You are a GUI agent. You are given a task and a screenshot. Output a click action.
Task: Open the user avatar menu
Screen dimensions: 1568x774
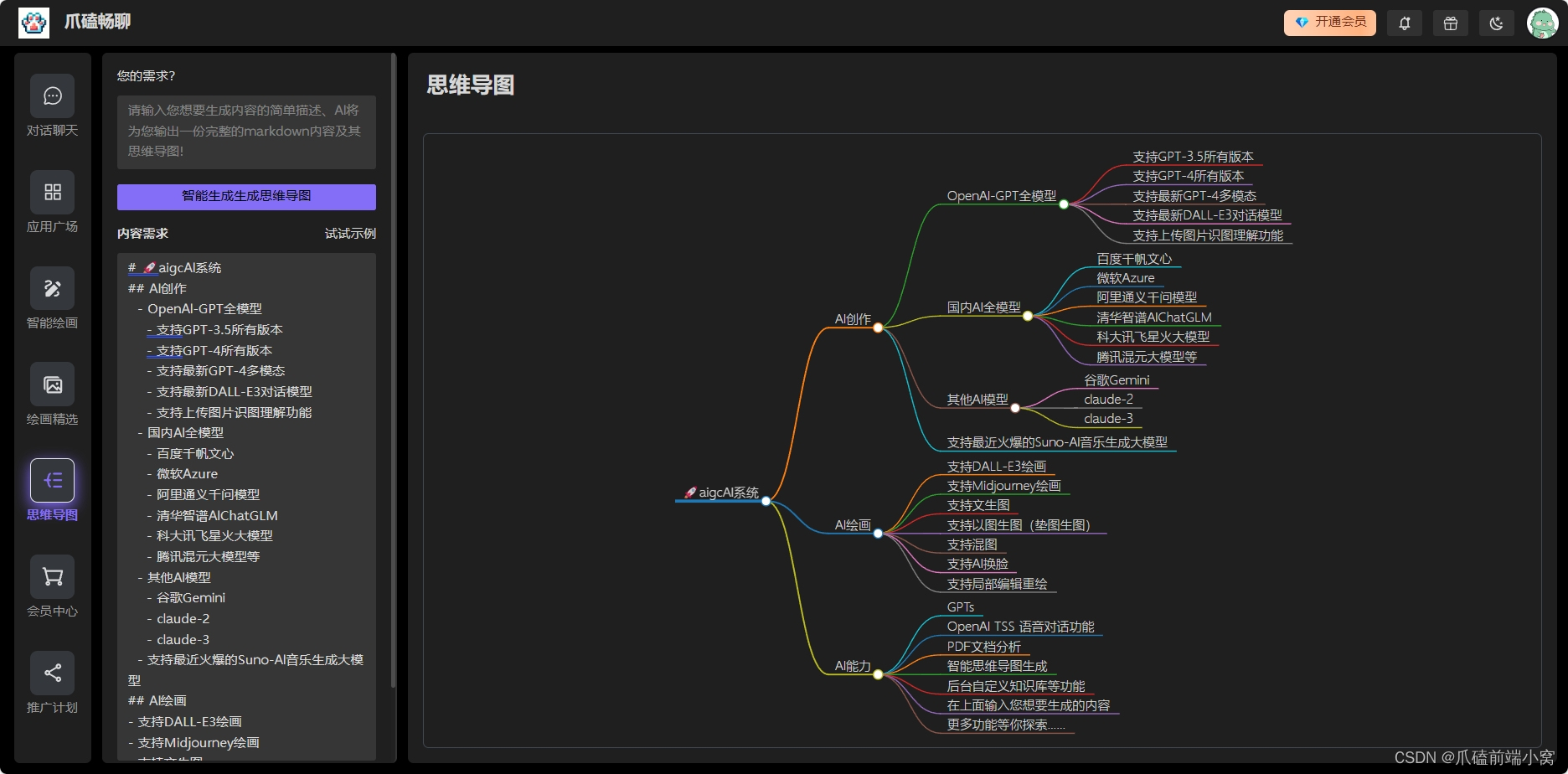point(1542,23)
